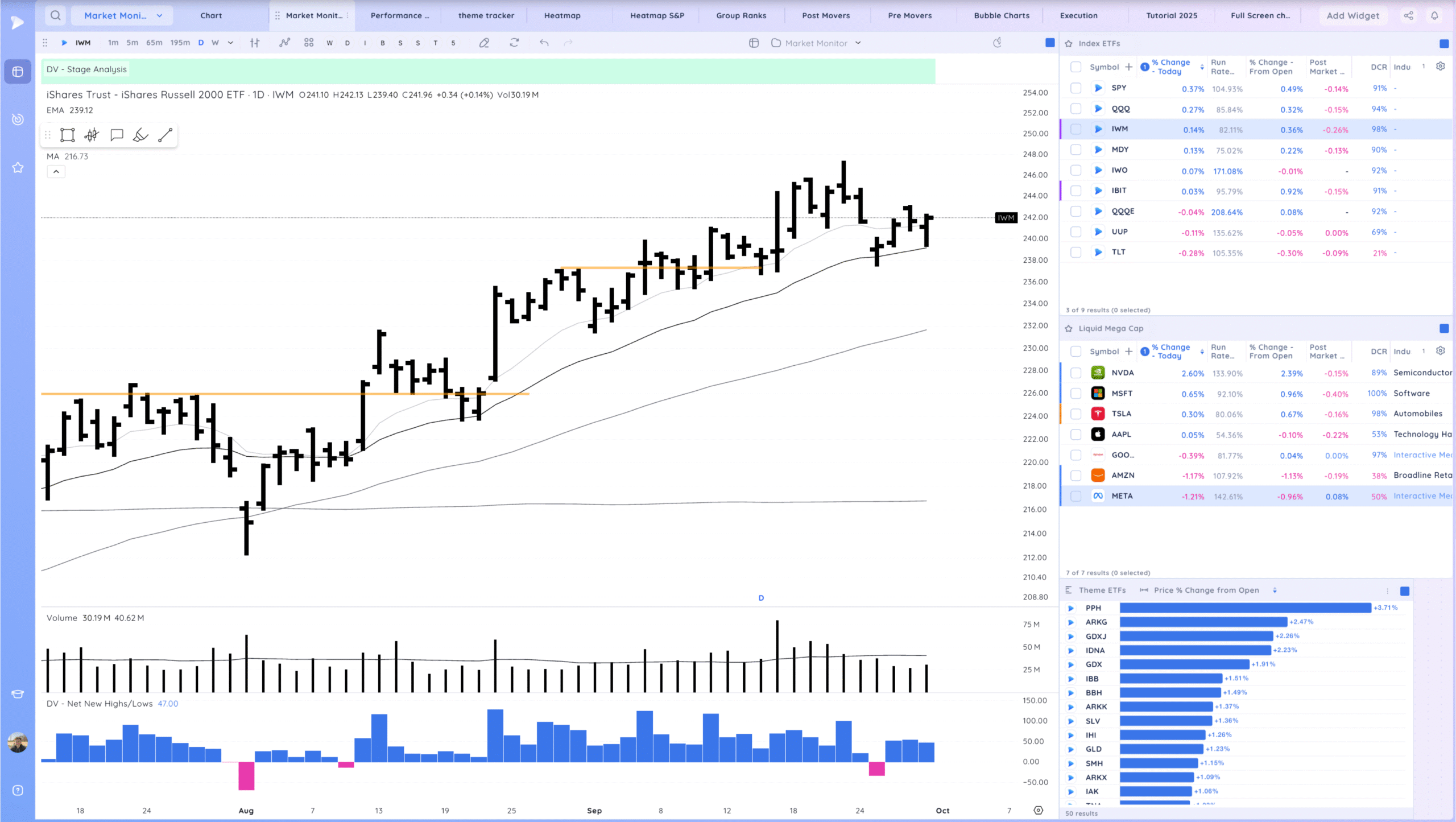Click the eraser icon in chart toolbar
1456x822 pixels.
[x=484, y=43]
